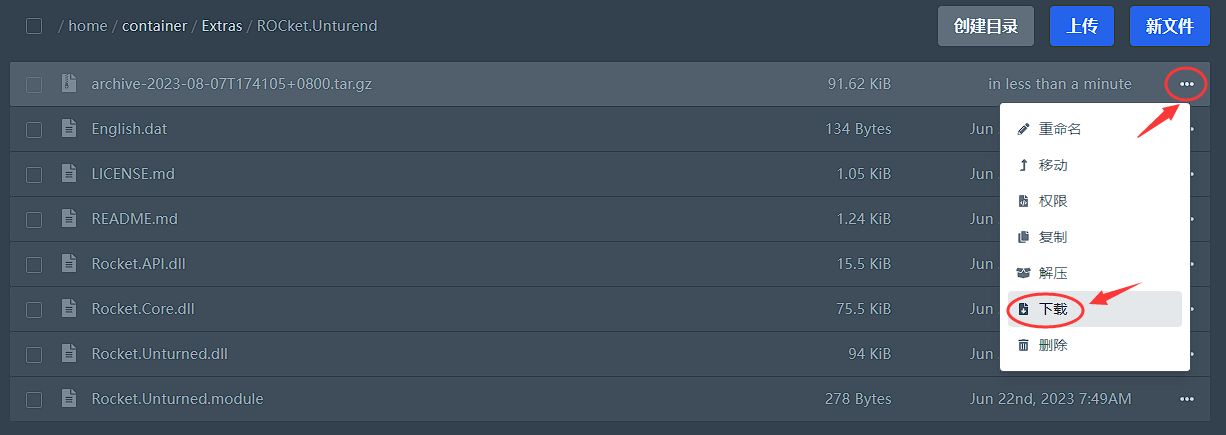Image resolution: width=1226 pixels, height=435 pixels.
Task: Tick the checkbox for Rocket.Unturned.module
Action: click(x=34, y=399)
